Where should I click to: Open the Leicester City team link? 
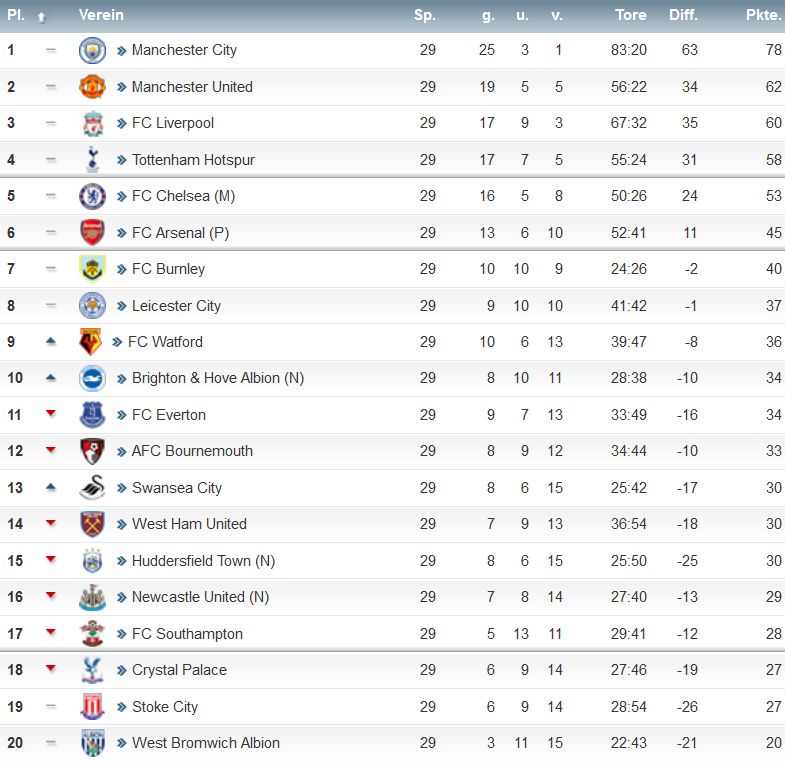(176, 305)
